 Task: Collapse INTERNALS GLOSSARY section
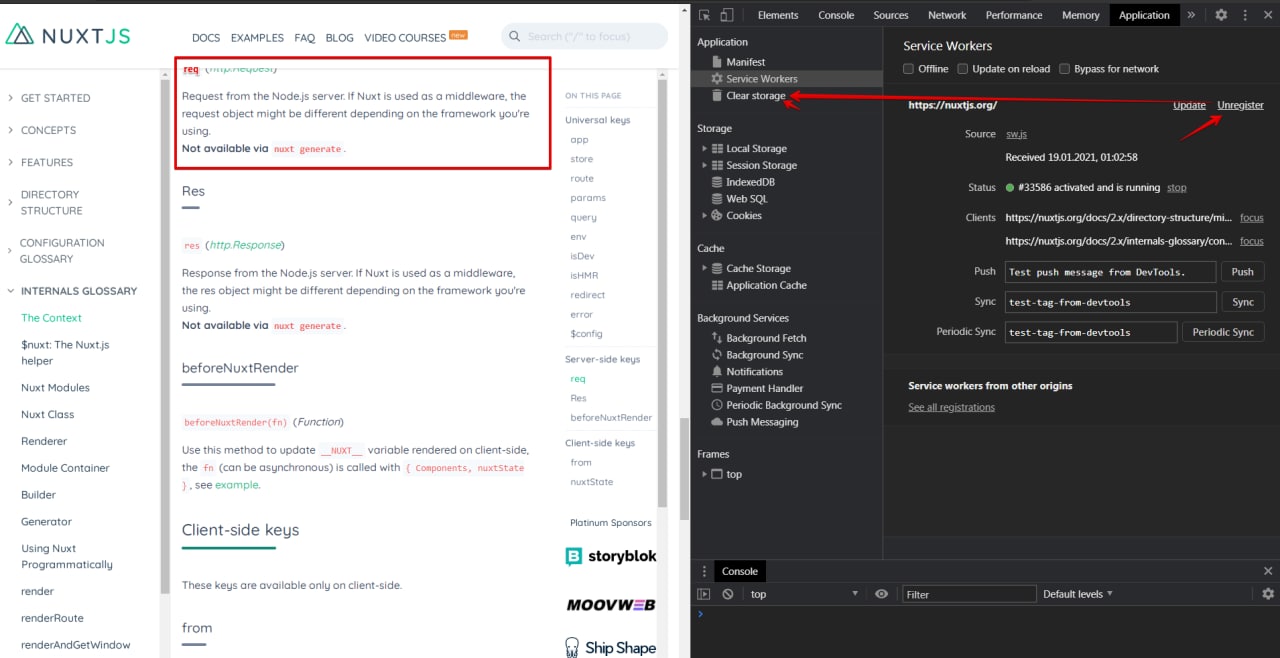click(71, 291)
